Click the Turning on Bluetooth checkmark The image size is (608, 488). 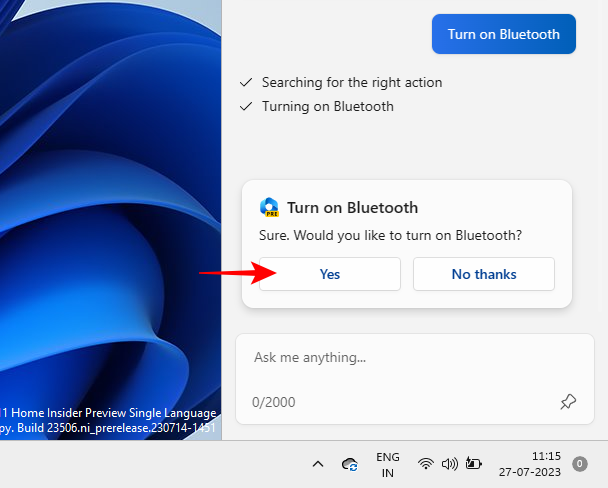(x=245, y=106)
